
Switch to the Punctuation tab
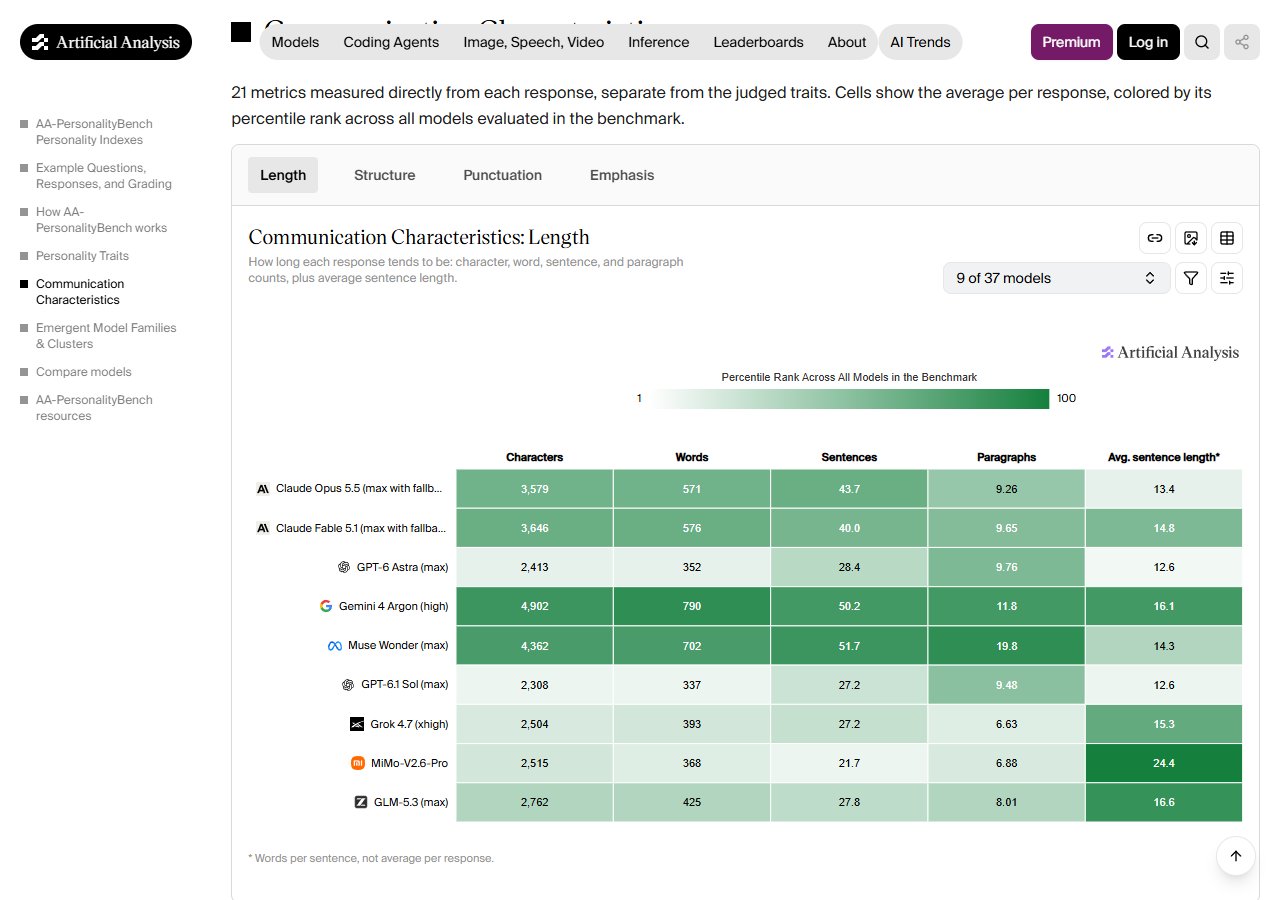[x=502, y=175]
